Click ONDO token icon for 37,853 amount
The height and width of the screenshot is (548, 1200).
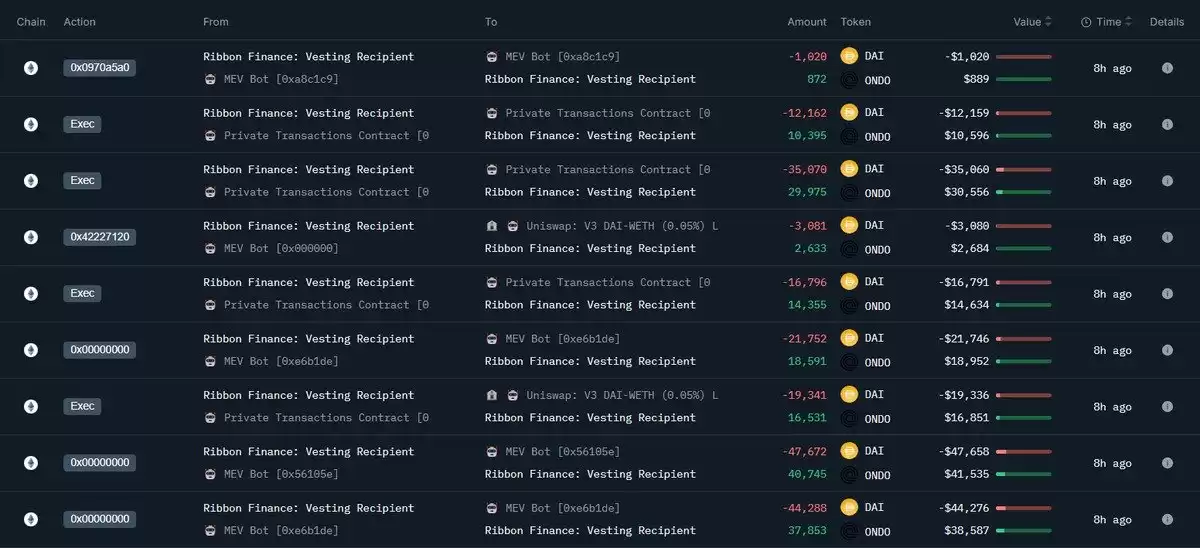850,531
